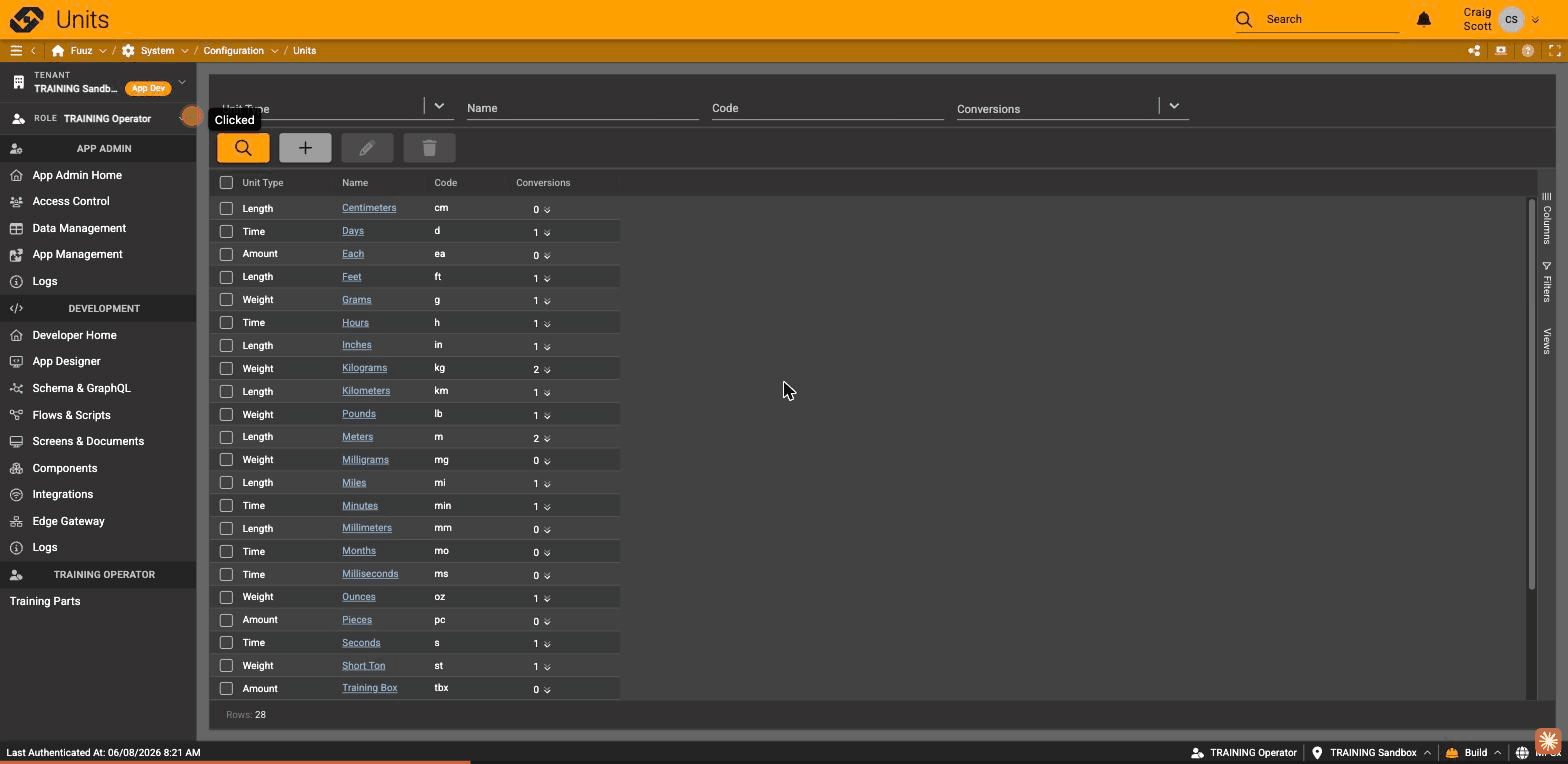Check the Kilograms row checkbox
The width and height of the screenshot is (1568, 764).
[226, 368]
